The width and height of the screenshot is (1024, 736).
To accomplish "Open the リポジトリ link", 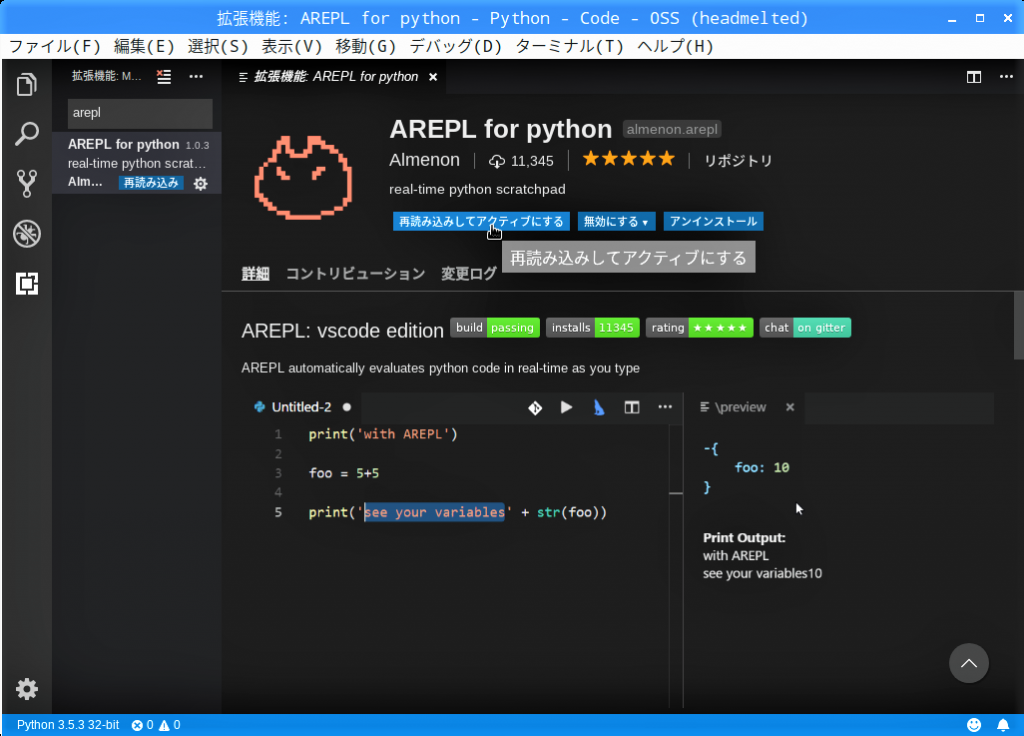I will pos(738,161).
